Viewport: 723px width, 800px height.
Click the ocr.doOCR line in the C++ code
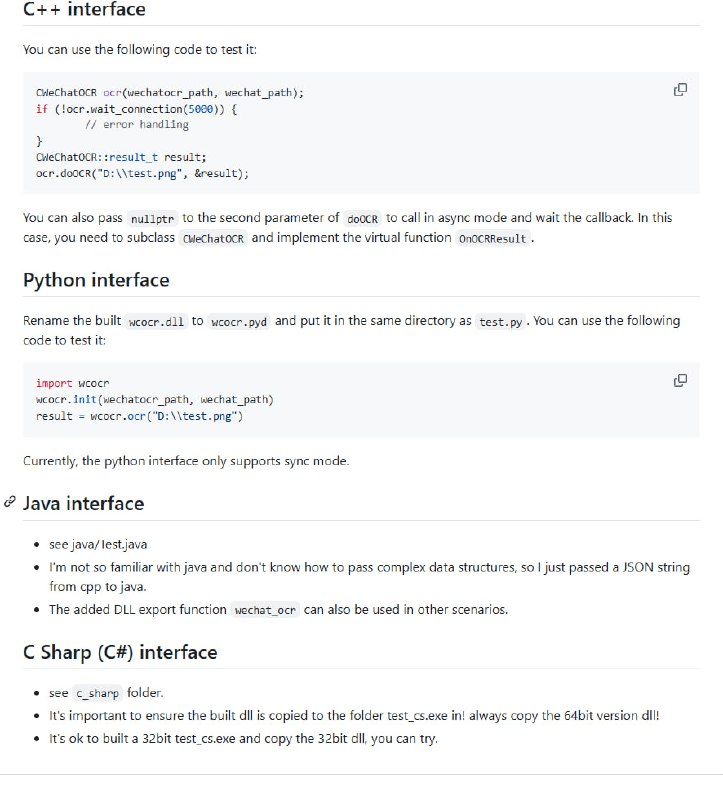pyautogui.click(x=142, y=173)
